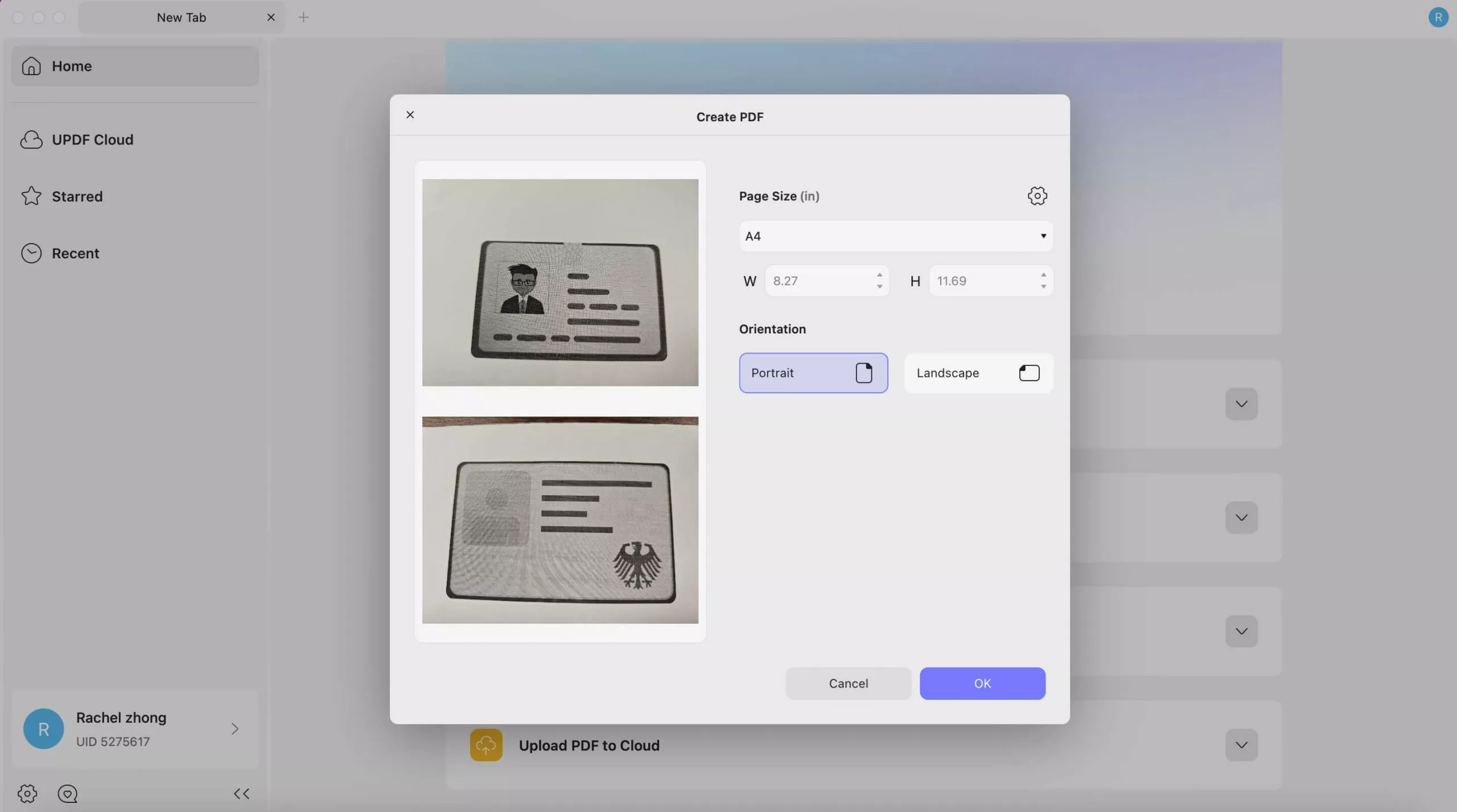Open app settings via gear icon
The image size is (1457, 812).
[x=26, y=793]
